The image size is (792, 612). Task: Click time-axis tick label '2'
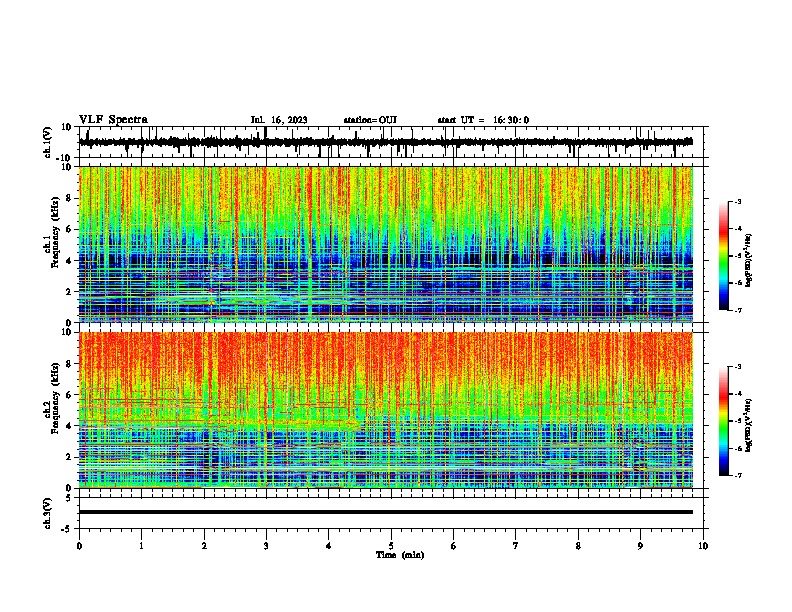tap(204, 546)
